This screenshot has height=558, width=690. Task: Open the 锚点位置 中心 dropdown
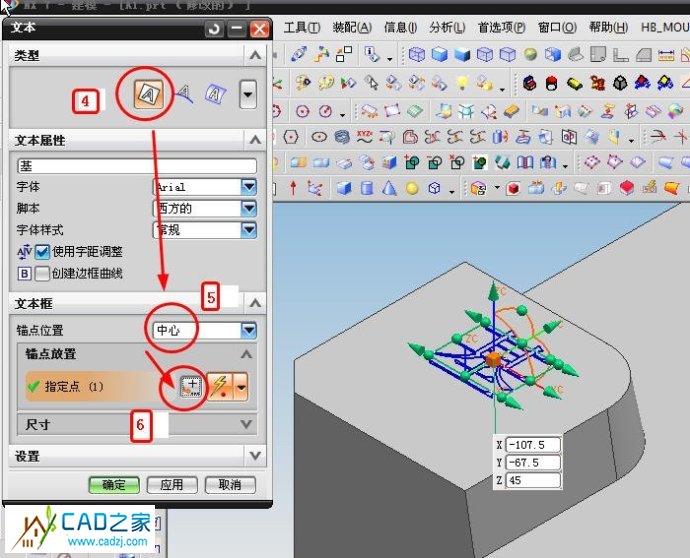coord(248,330)
